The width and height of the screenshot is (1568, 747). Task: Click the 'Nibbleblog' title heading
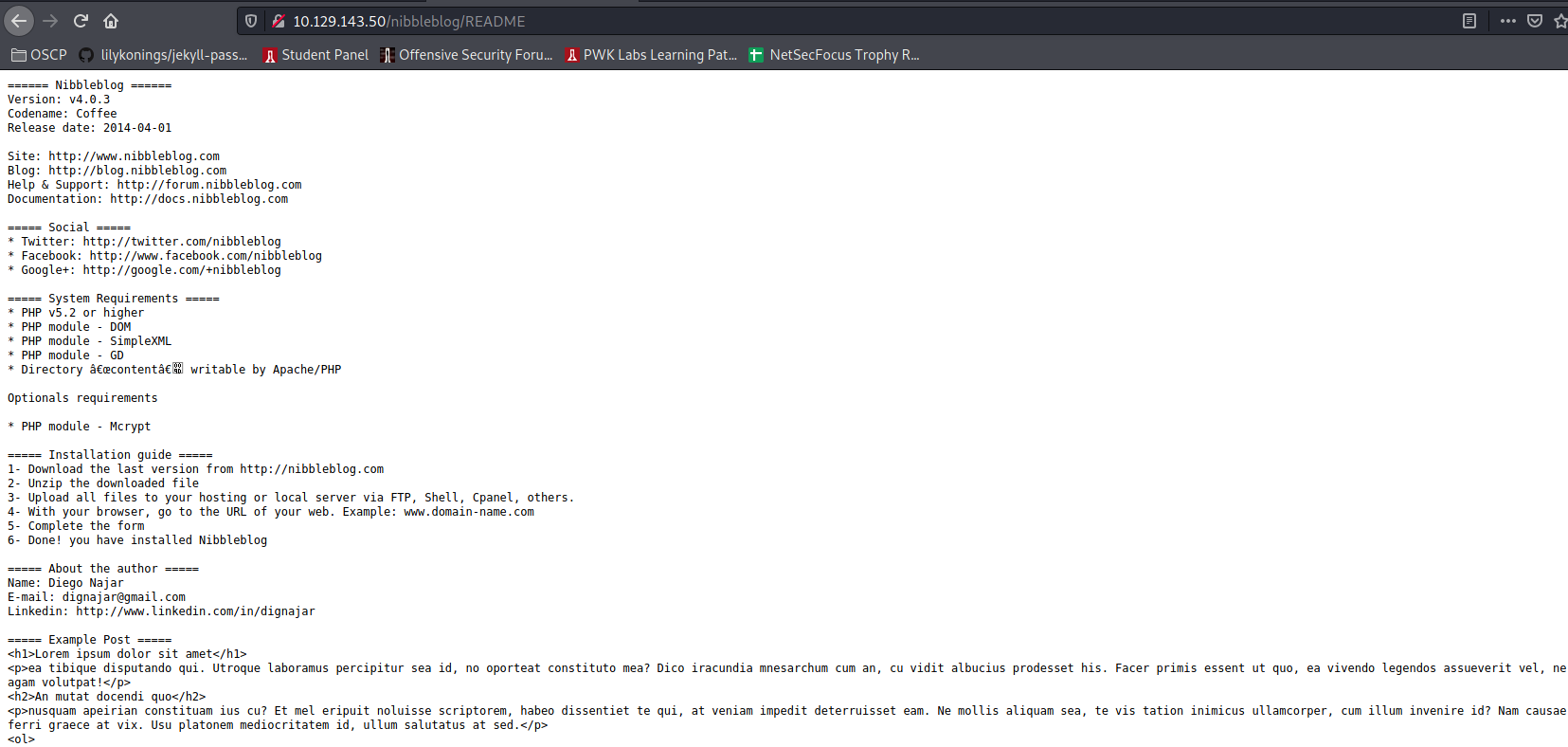pyautogui.click(x=89, y=85)
